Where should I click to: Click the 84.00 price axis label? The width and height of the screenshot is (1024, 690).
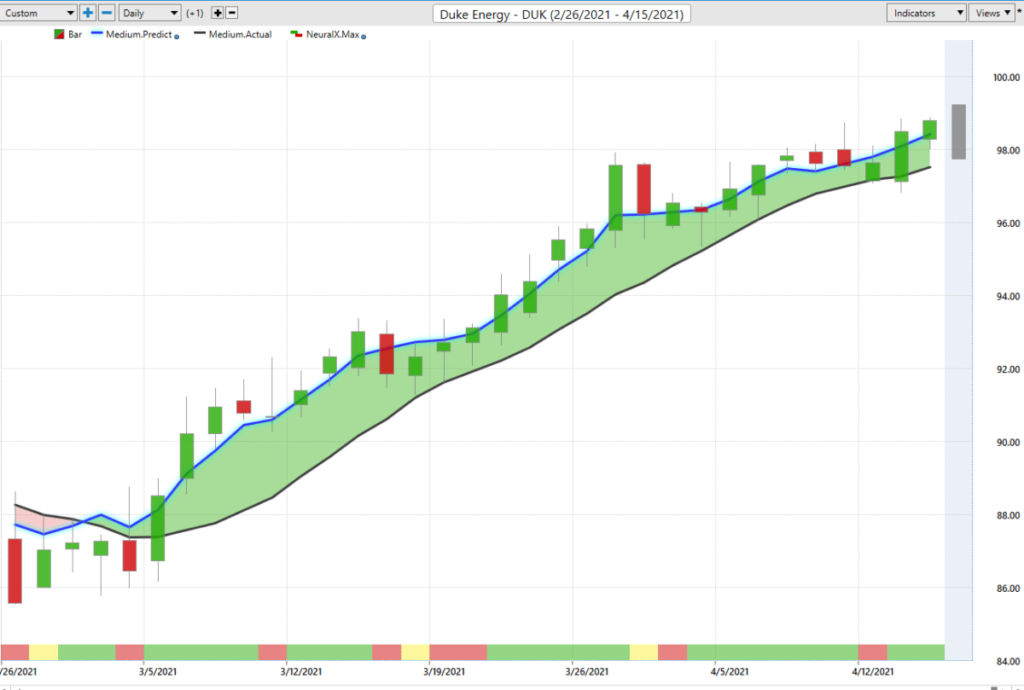coord(1006,661)
